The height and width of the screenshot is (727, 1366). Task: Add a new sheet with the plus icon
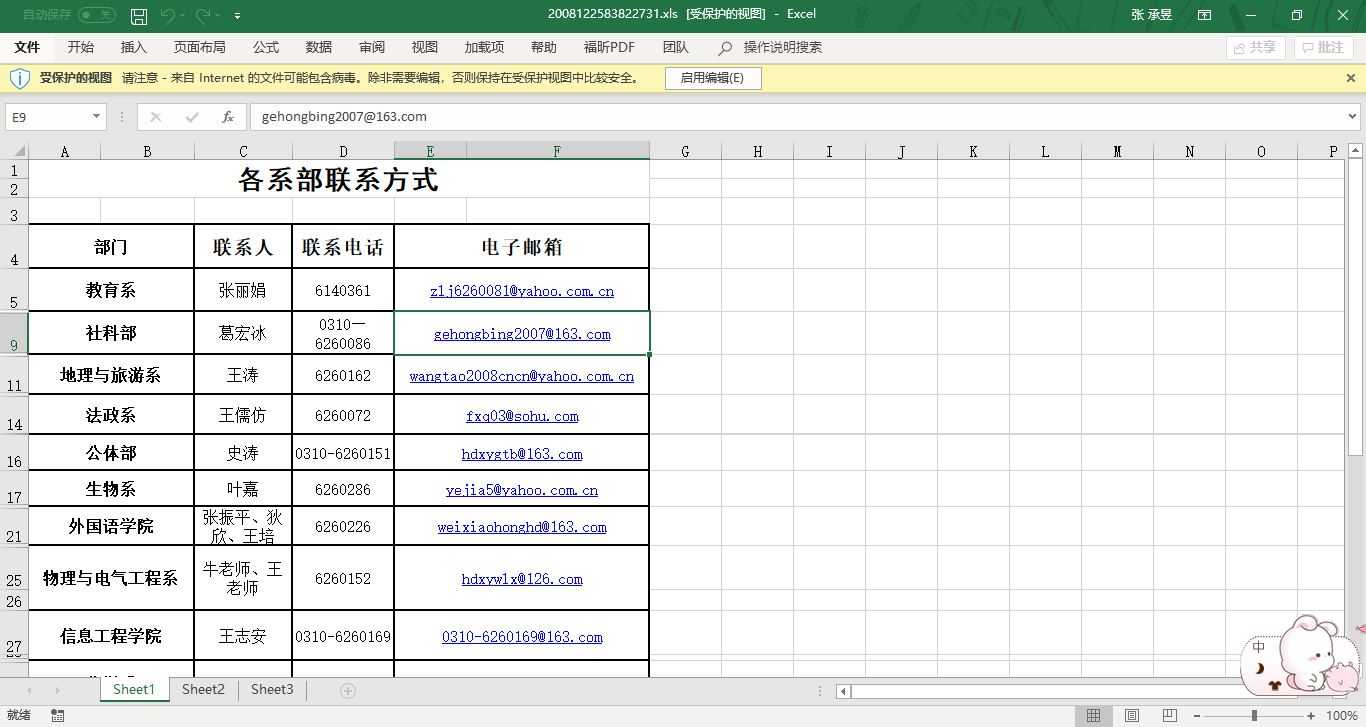click(x=348, y=690)
